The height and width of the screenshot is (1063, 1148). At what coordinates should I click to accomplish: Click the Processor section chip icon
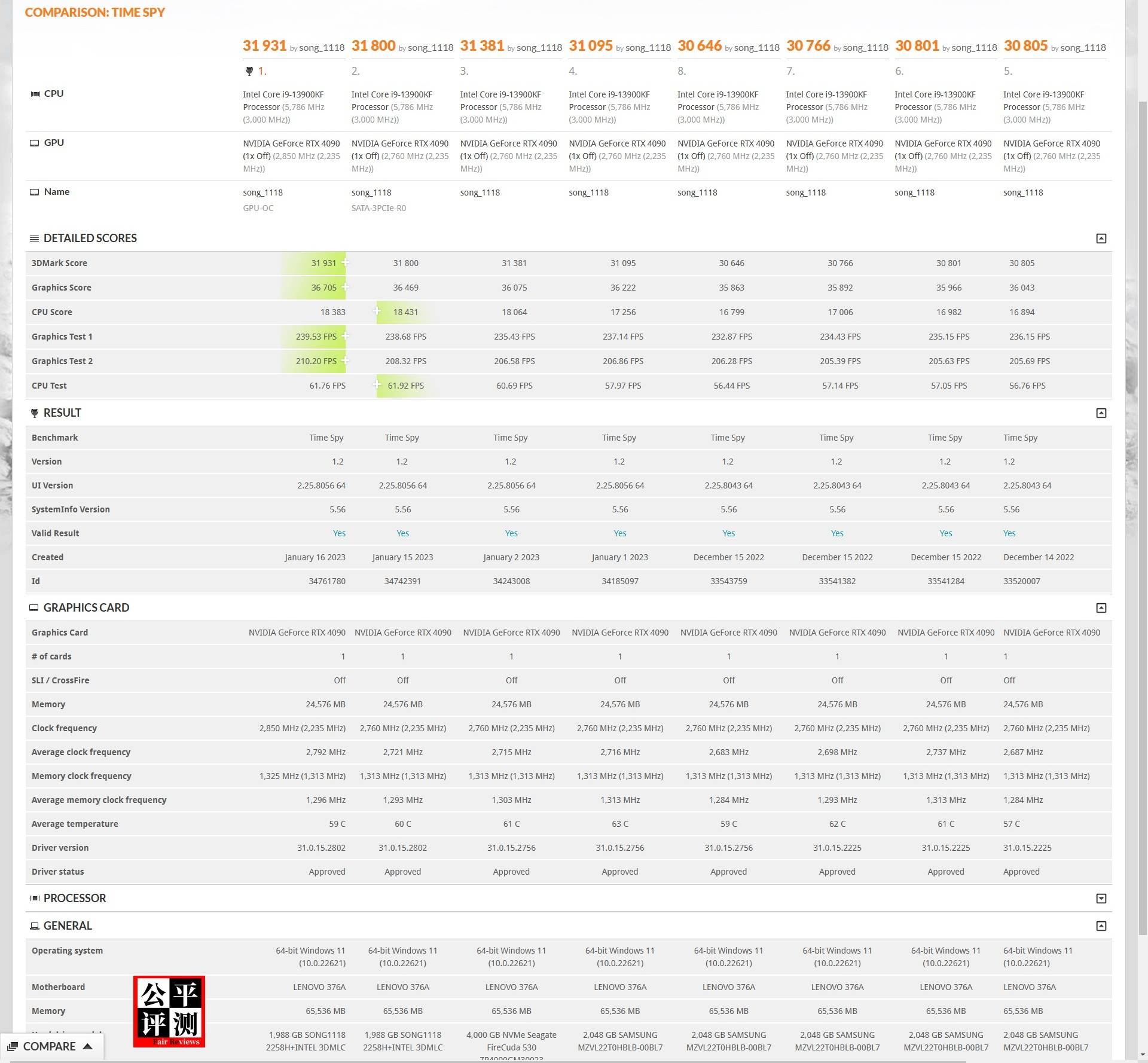click(35, 899)
